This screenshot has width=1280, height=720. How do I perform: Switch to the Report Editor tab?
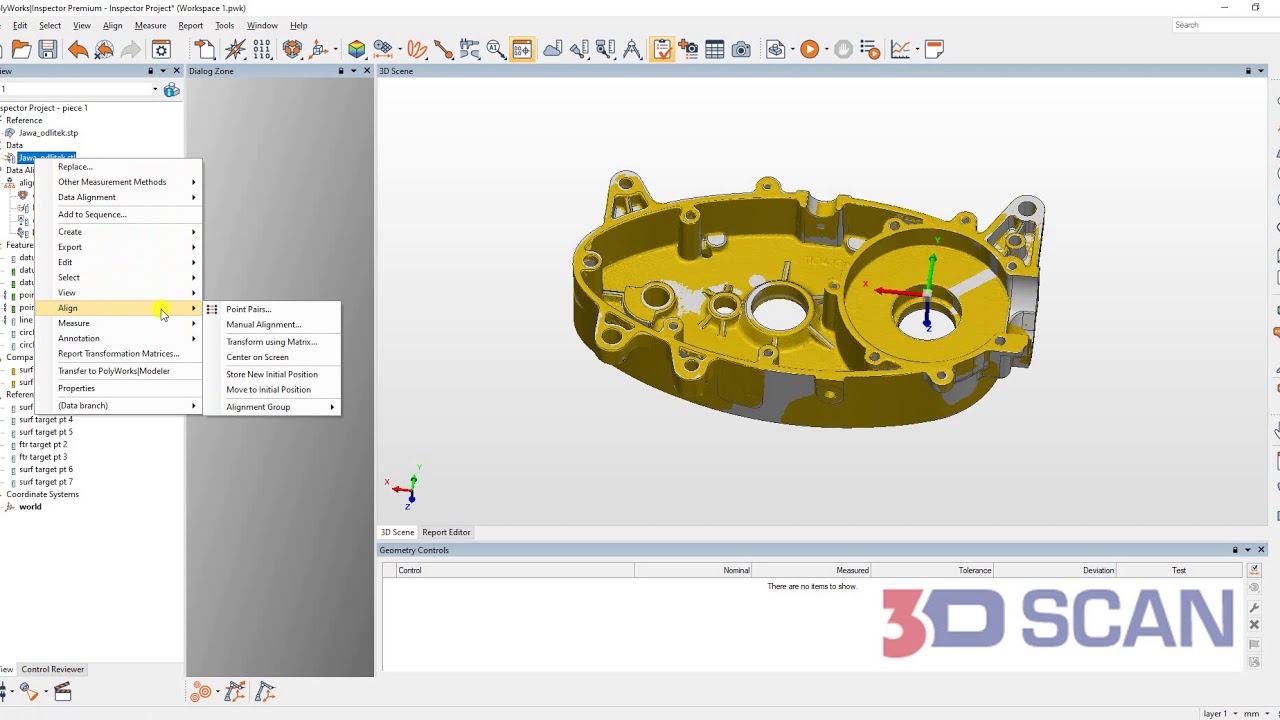[x=446, y=532]
